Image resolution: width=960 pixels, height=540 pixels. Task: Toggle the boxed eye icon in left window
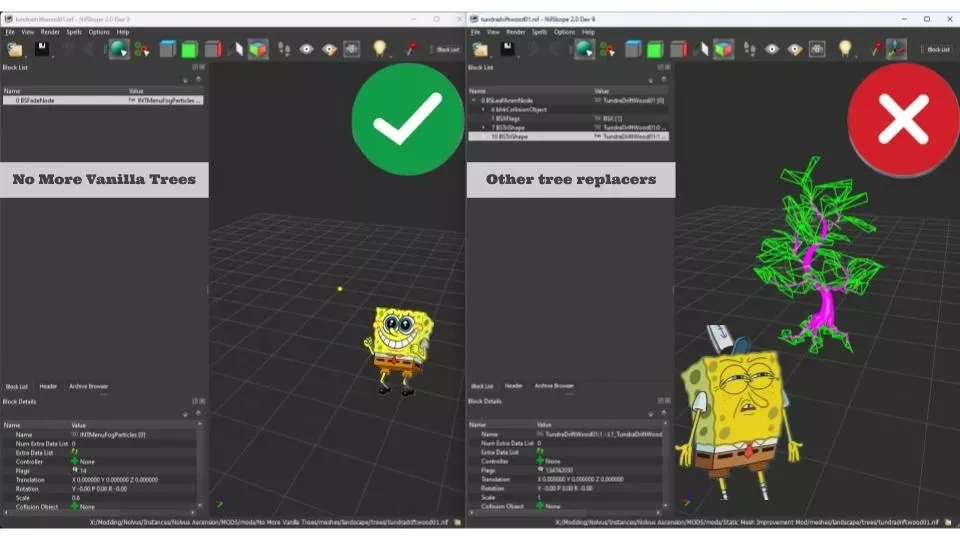[352, 49]
